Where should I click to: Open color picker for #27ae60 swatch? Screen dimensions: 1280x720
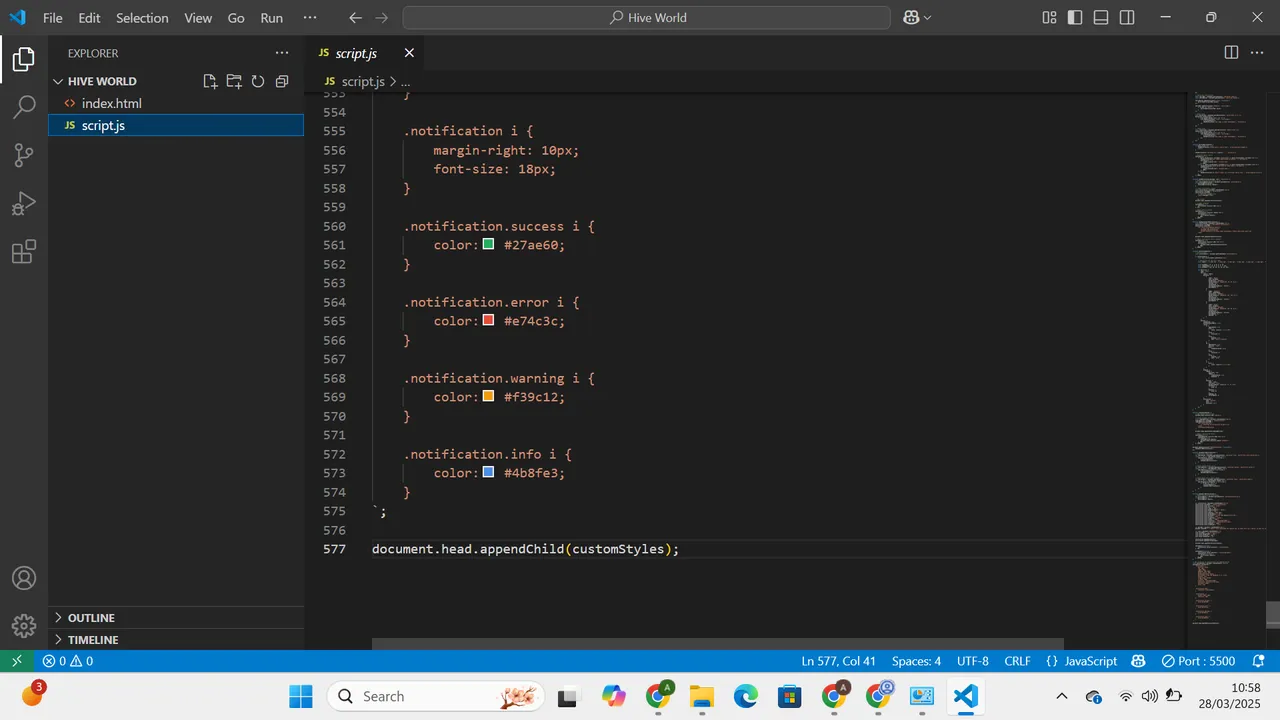[488, 244]
